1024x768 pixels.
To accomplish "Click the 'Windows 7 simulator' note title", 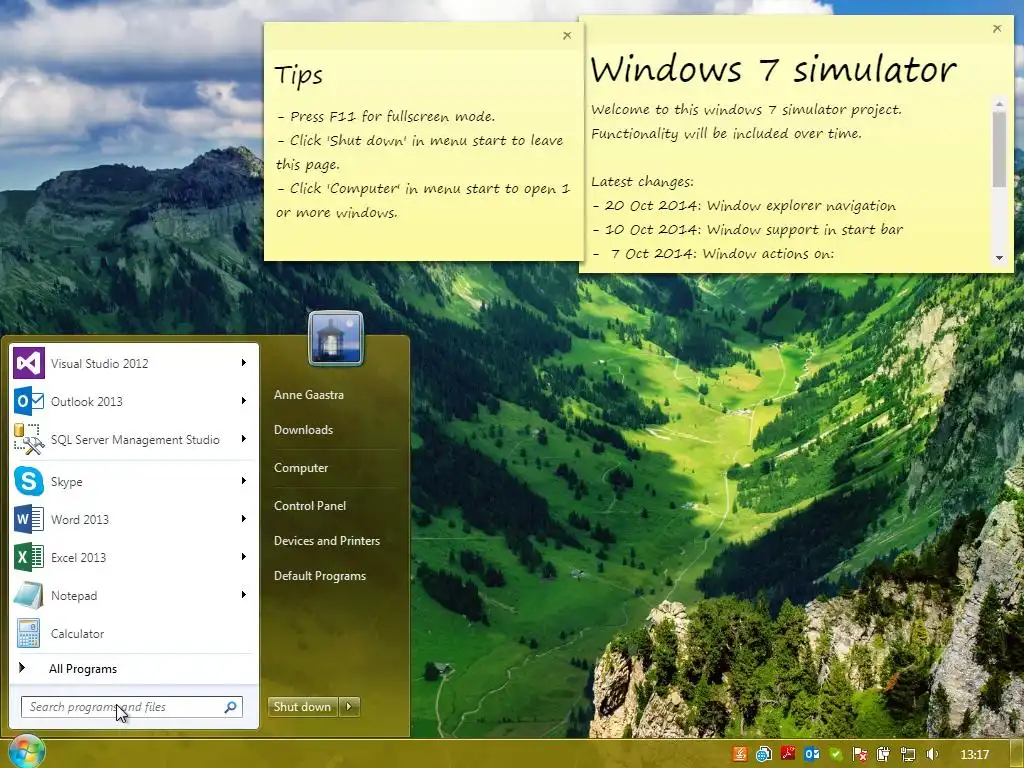I will tap(773, 69).
